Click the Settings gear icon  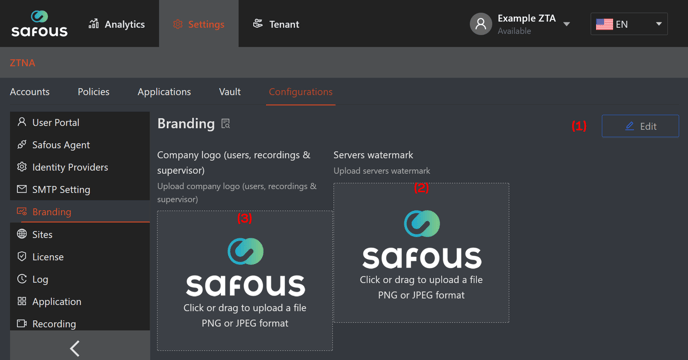[x=178, y=24]
